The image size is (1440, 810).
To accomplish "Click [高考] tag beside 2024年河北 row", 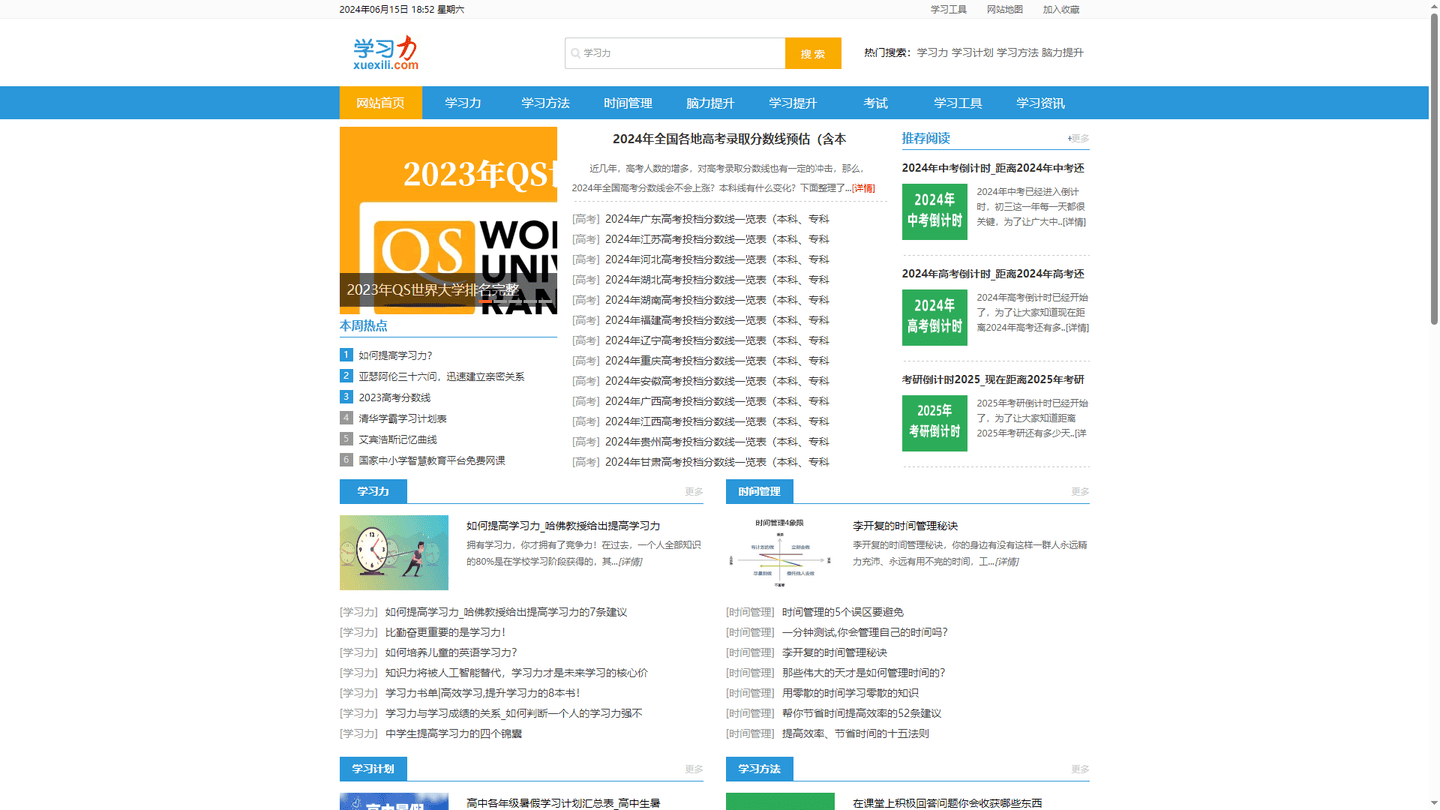I will click(x=586, y=260).
